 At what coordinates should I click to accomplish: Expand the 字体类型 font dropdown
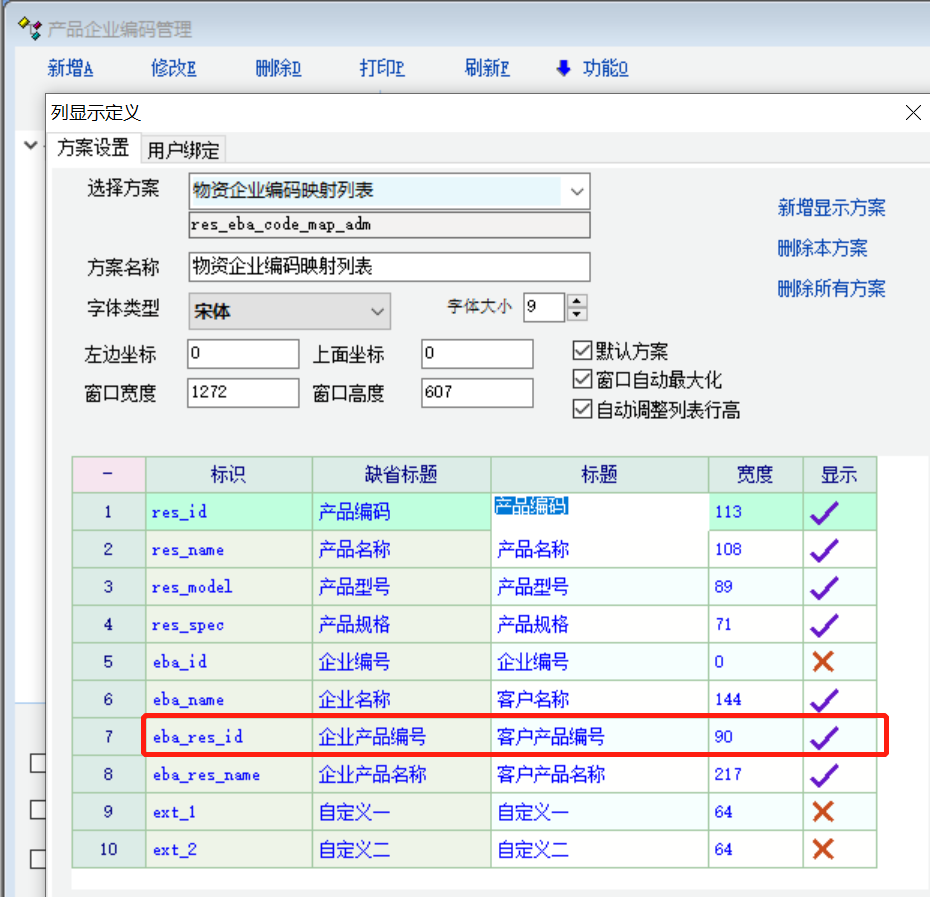[377, 312]
